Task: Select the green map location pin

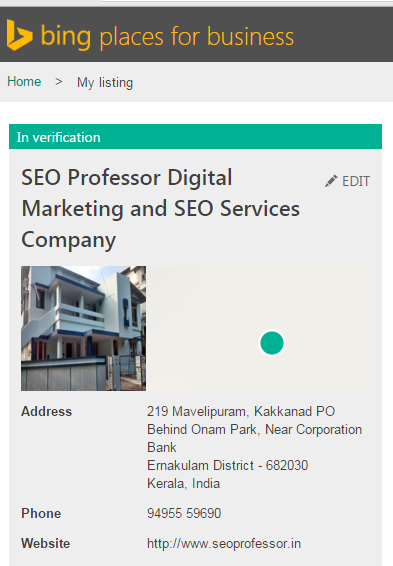Action: click(x=272, y=343)
